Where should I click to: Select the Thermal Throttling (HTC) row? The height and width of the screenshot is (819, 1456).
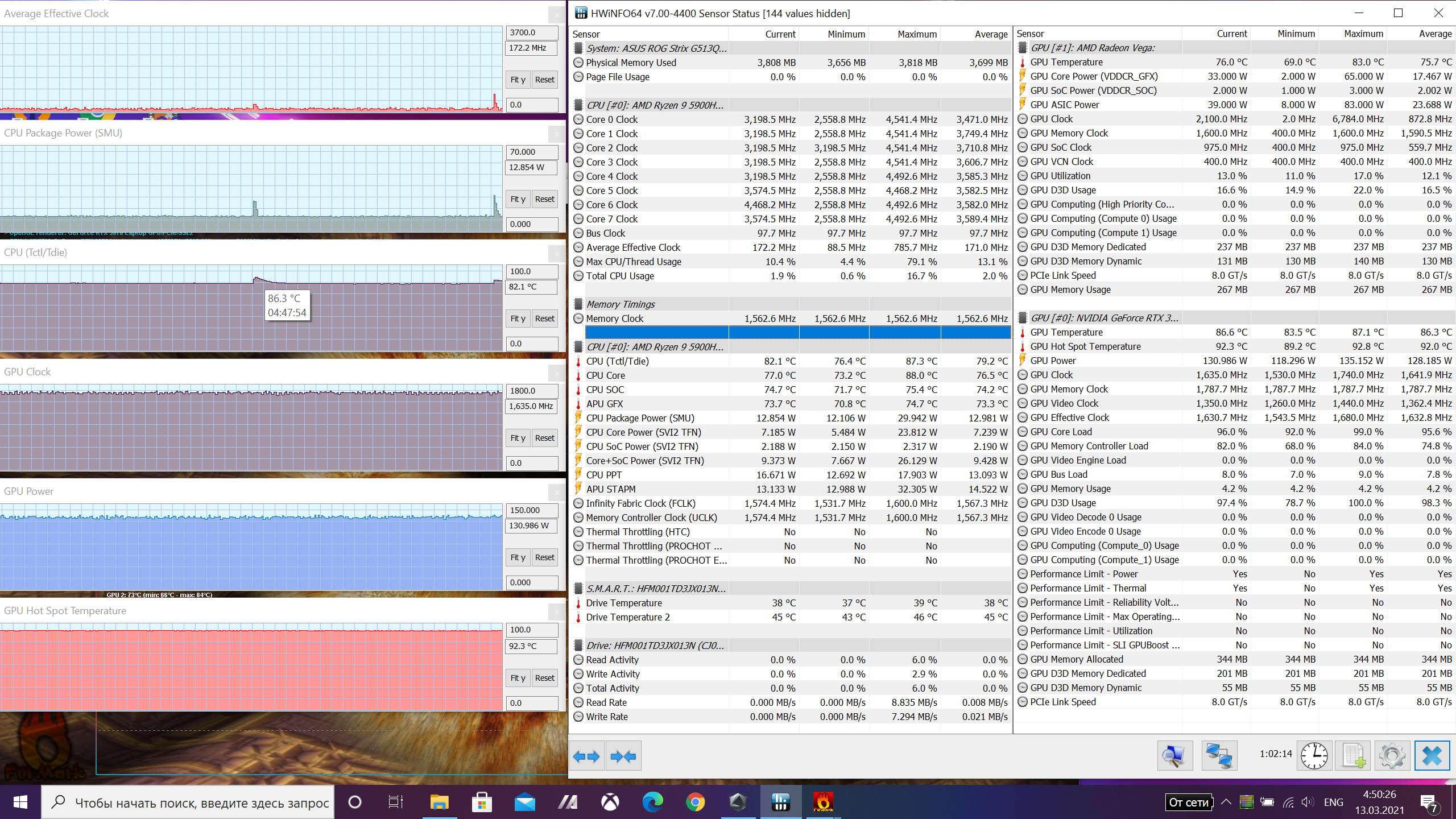click(791, 532)
